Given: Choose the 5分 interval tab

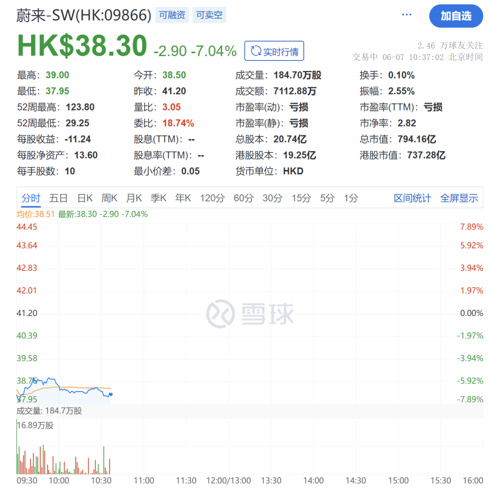Looking at the screenshot, I should (327, 198).
